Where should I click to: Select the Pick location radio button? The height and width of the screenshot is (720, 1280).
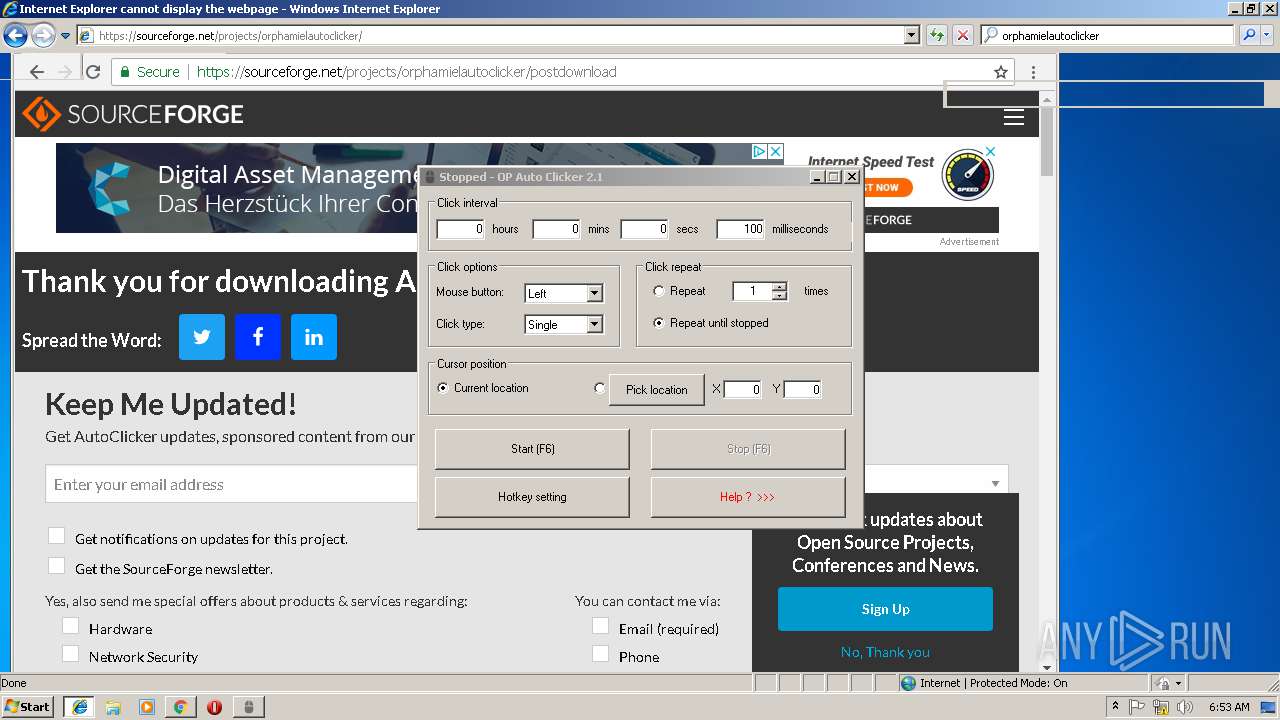coord(600,388)
